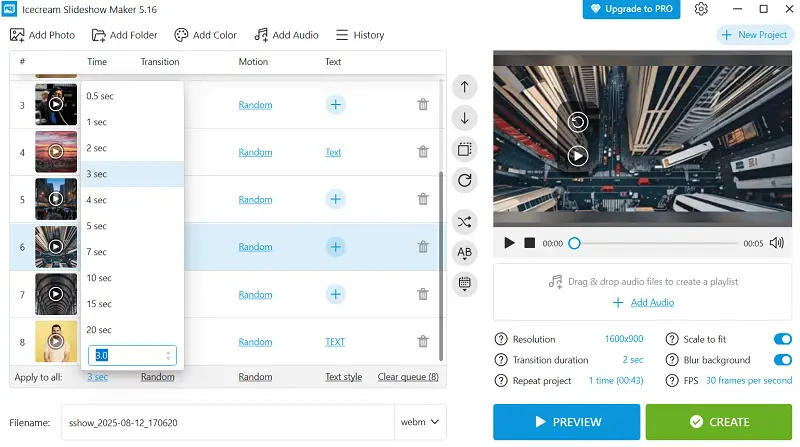
Task: Click the Clear queue (8) link
Action: pos(407,377)
